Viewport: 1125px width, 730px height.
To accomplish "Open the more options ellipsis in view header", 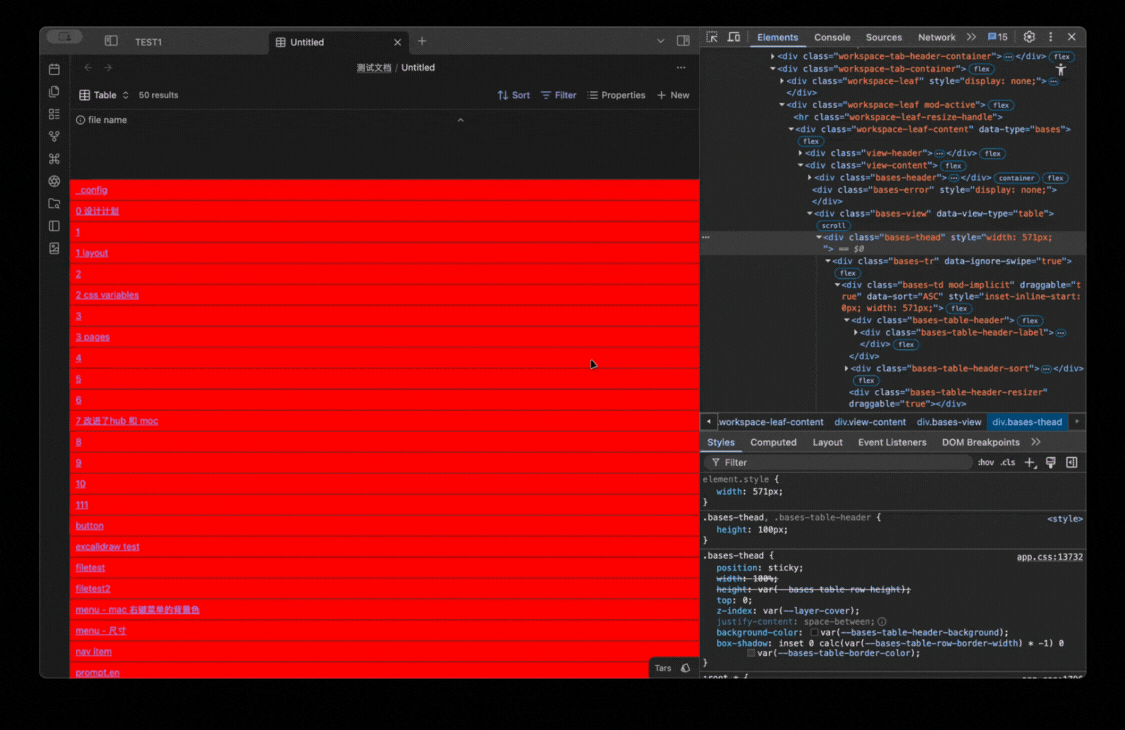I will click(x=681, y=68).
